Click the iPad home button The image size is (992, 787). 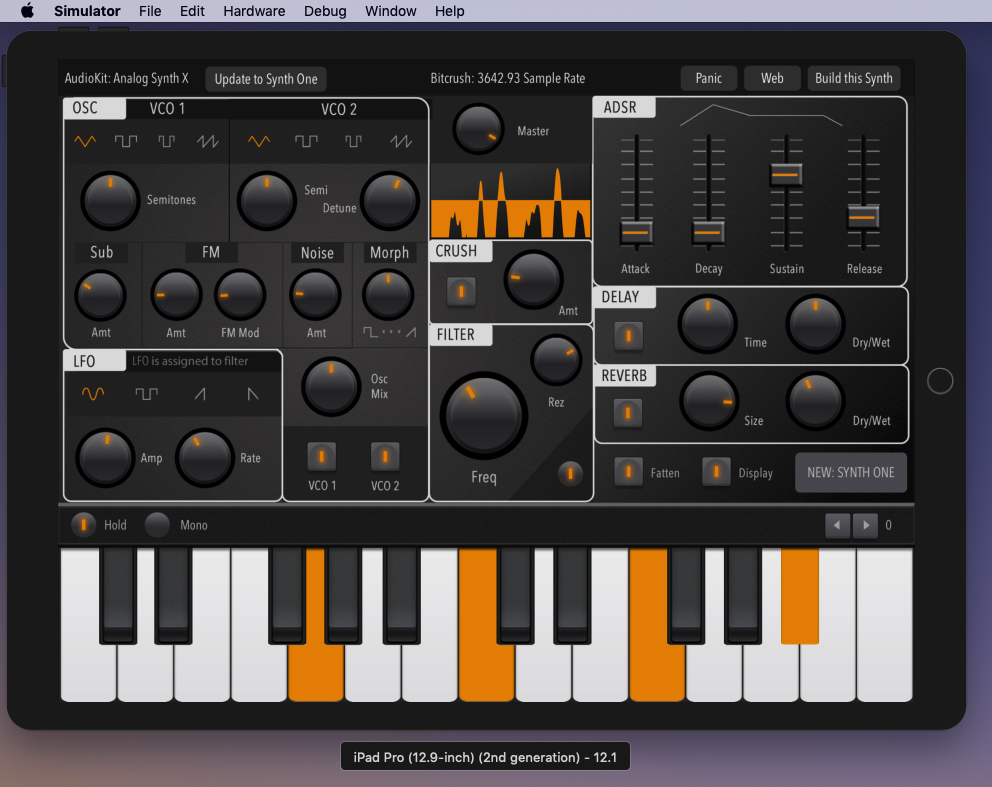coord(939,381)
